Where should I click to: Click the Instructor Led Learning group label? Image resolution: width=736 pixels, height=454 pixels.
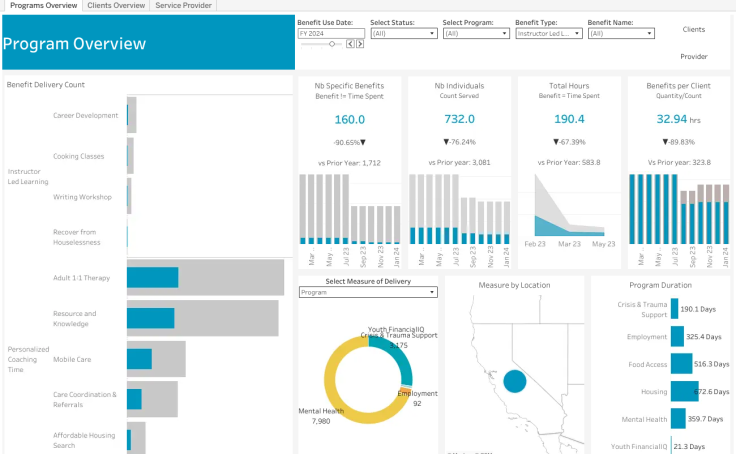click(28, 177)
